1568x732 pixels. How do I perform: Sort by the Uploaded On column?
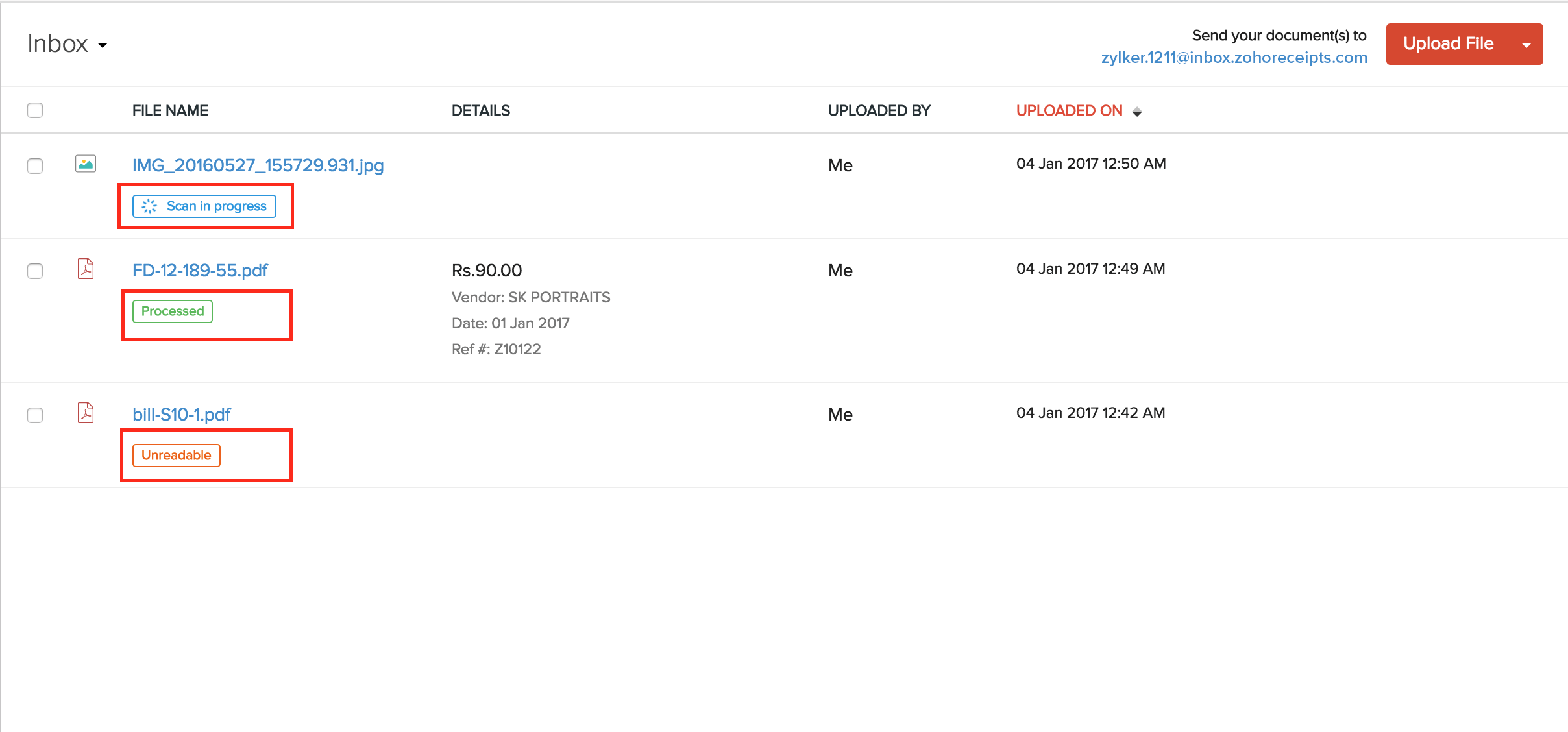1069,111
